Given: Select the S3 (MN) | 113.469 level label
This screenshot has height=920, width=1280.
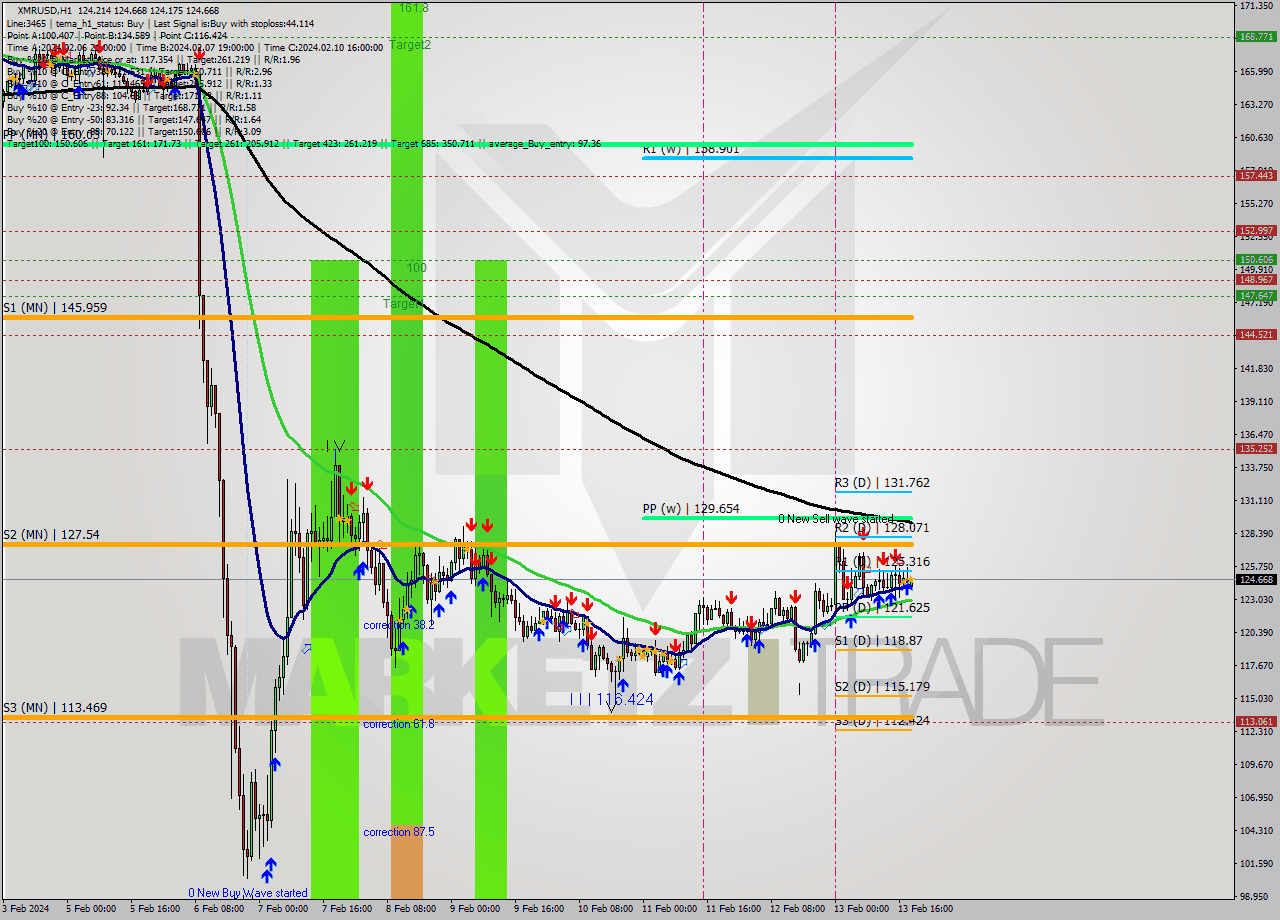Looking at the screenshot, I should pos(55,708).
